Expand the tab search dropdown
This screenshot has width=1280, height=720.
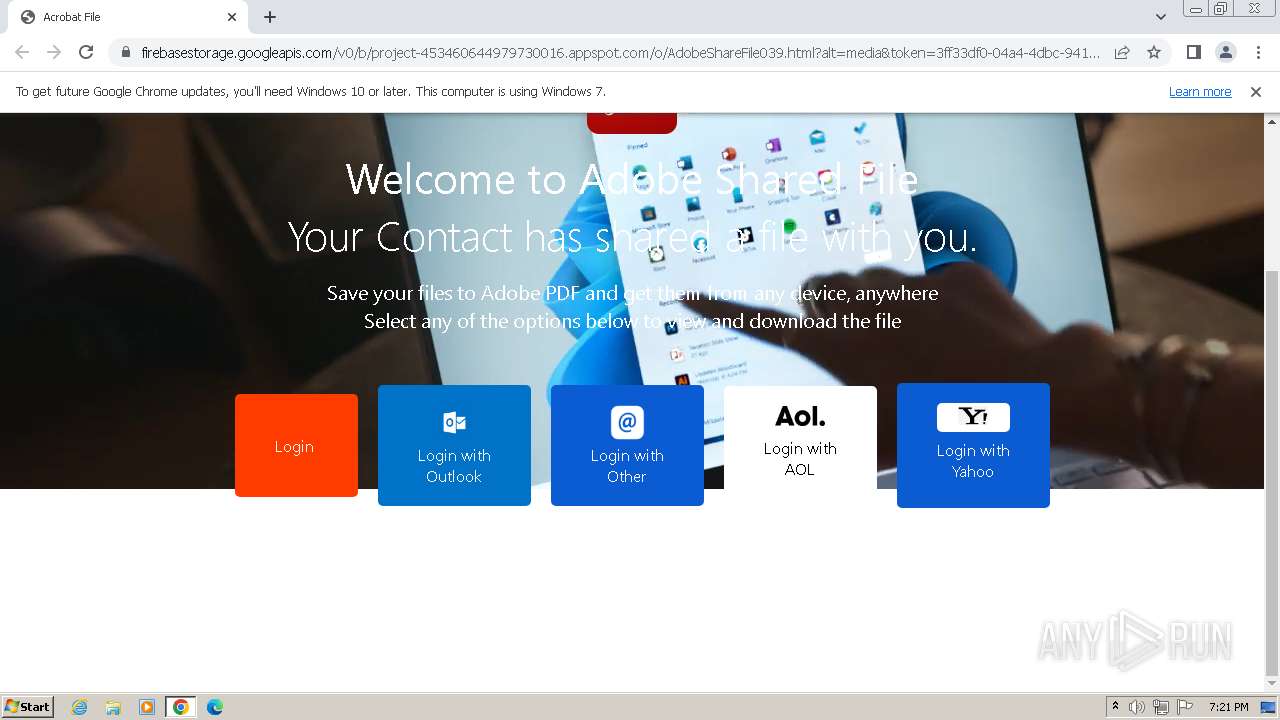pos(1160,17)
